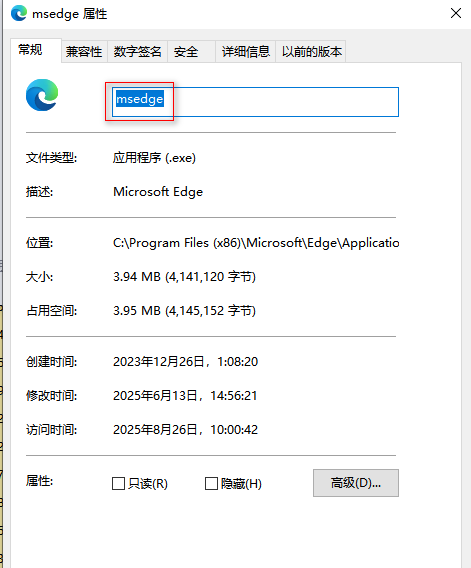Click the location path C:\Program Files (x86)
This screenshot has width=471, height=568.
256,243
